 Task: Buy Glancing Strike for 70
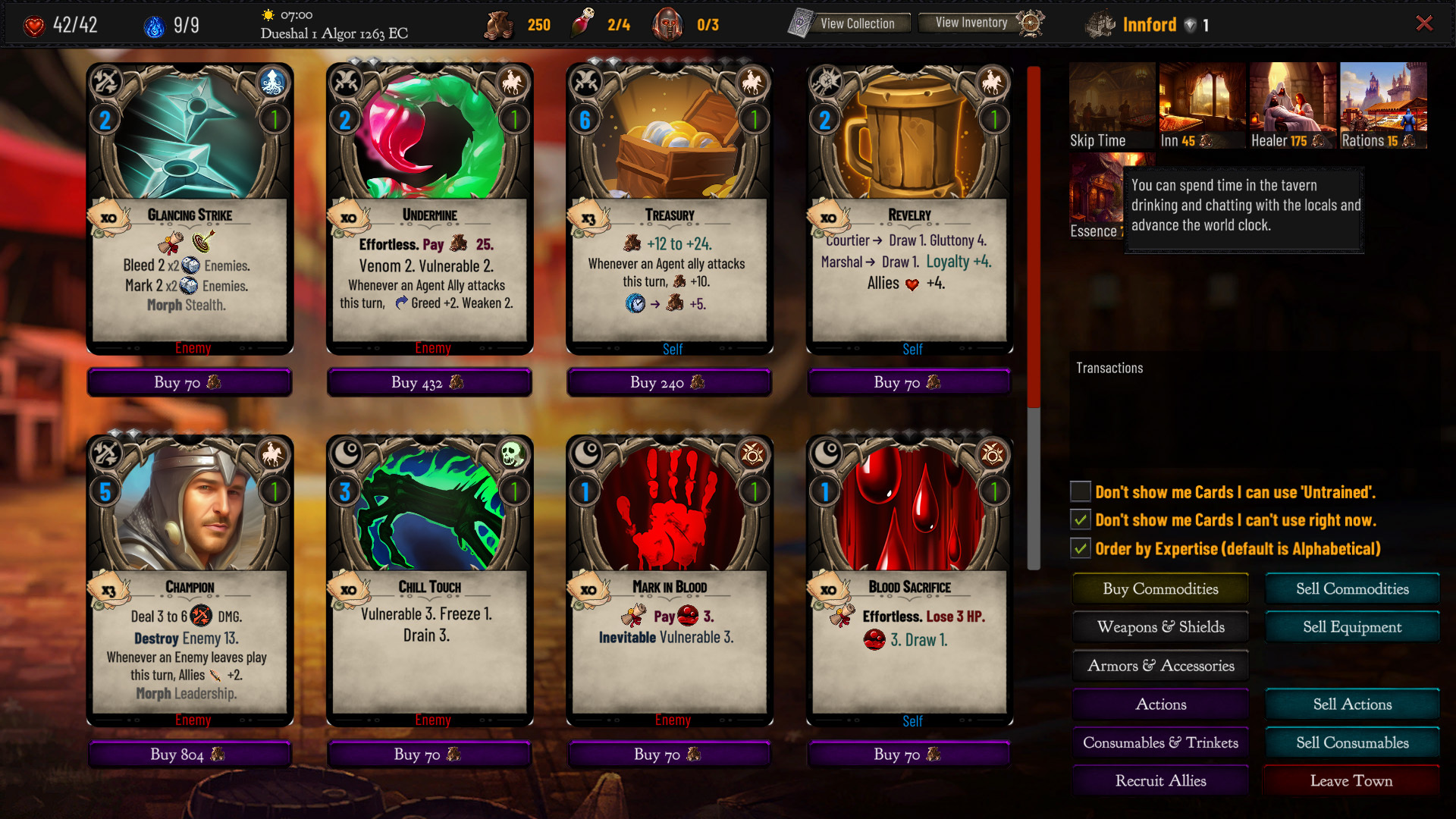[190, 382]
